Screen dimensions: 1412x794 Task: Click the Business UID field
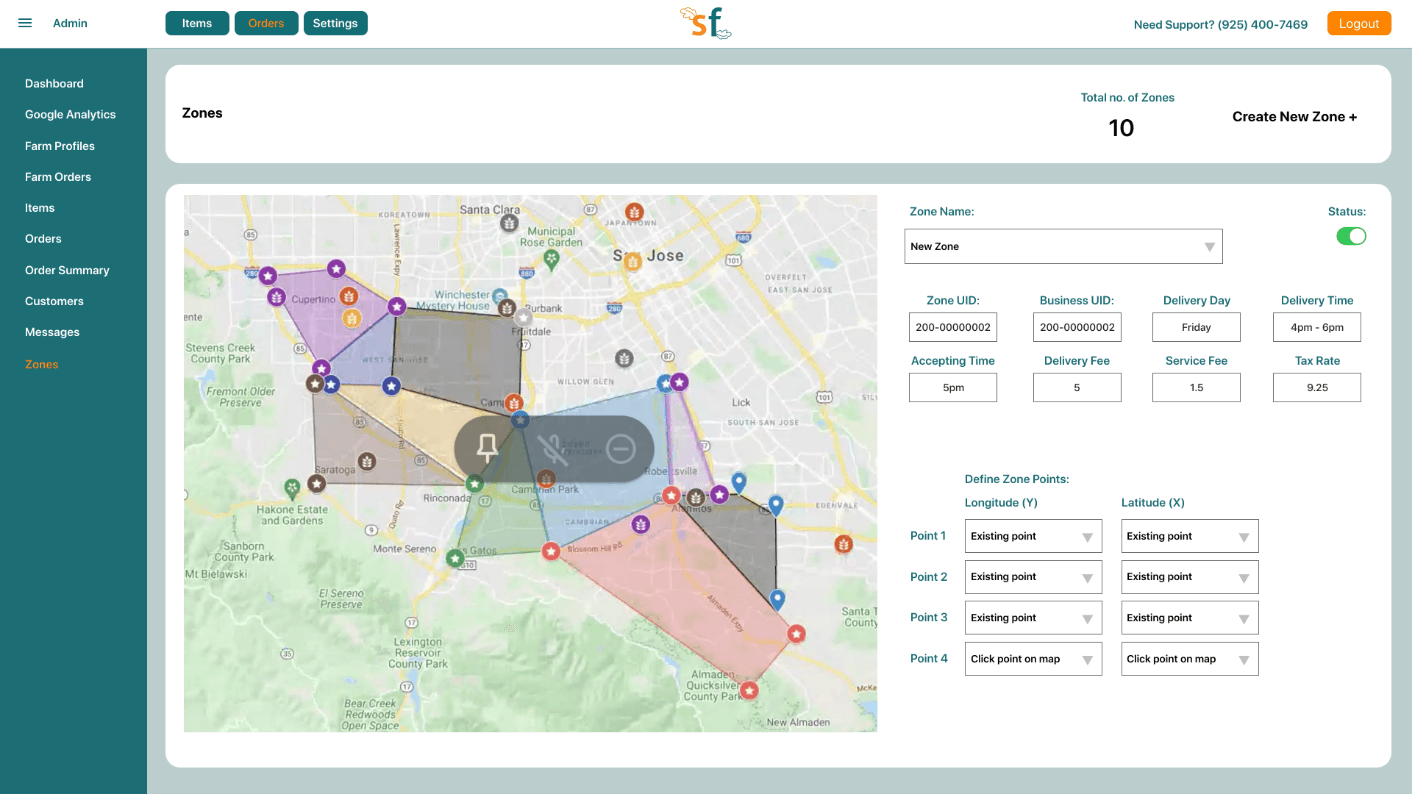tap(1077, 327)
